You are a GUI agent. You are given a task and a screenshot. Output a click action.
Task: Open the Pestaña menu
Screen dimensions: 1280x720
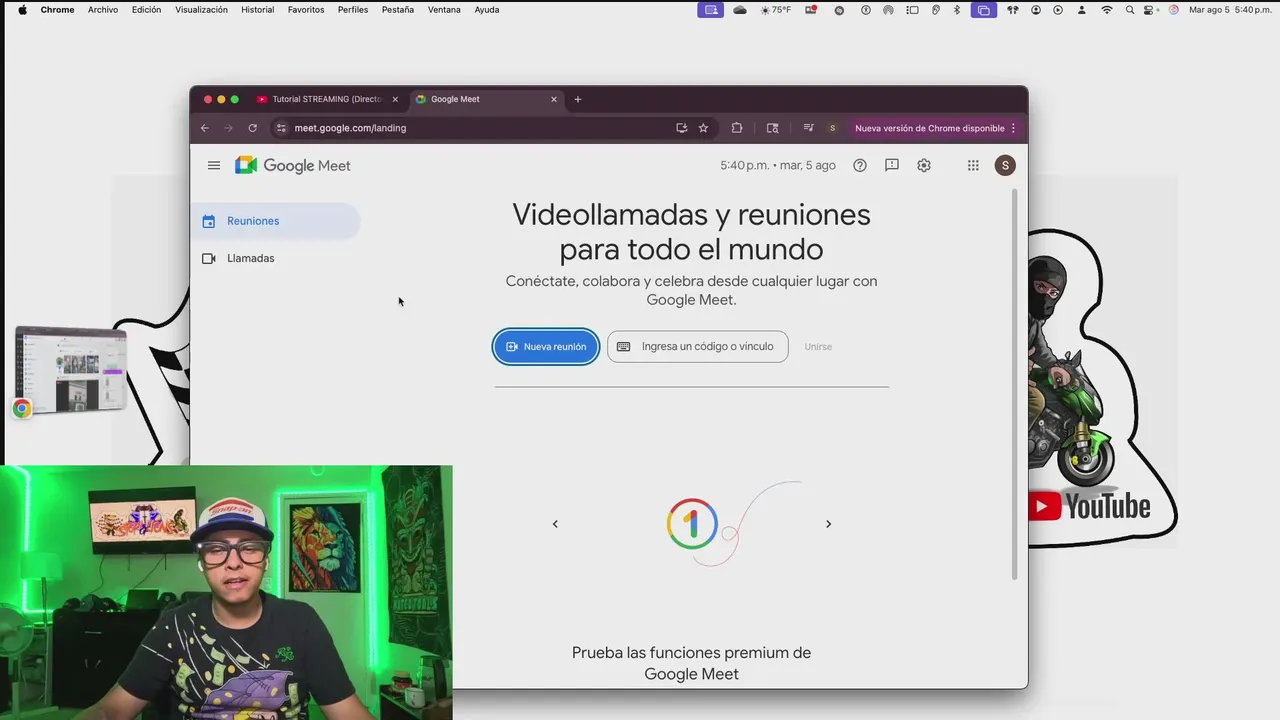(x=398, y=10)
